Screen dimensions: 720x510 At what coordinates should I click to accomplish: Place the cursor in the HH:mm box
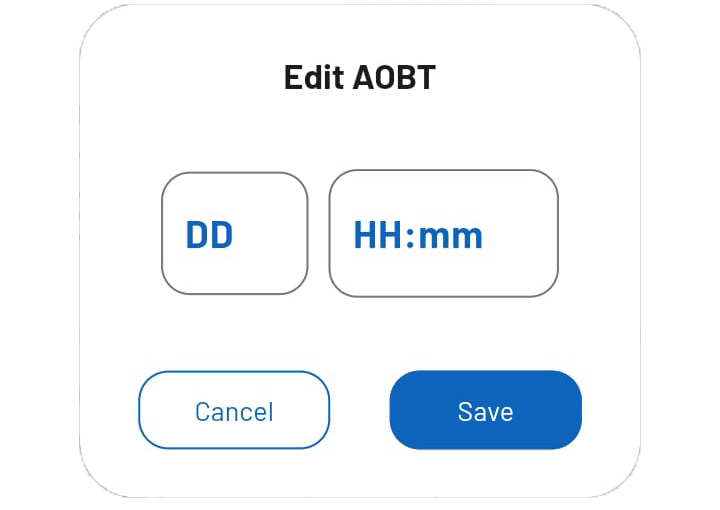[443, 233]
